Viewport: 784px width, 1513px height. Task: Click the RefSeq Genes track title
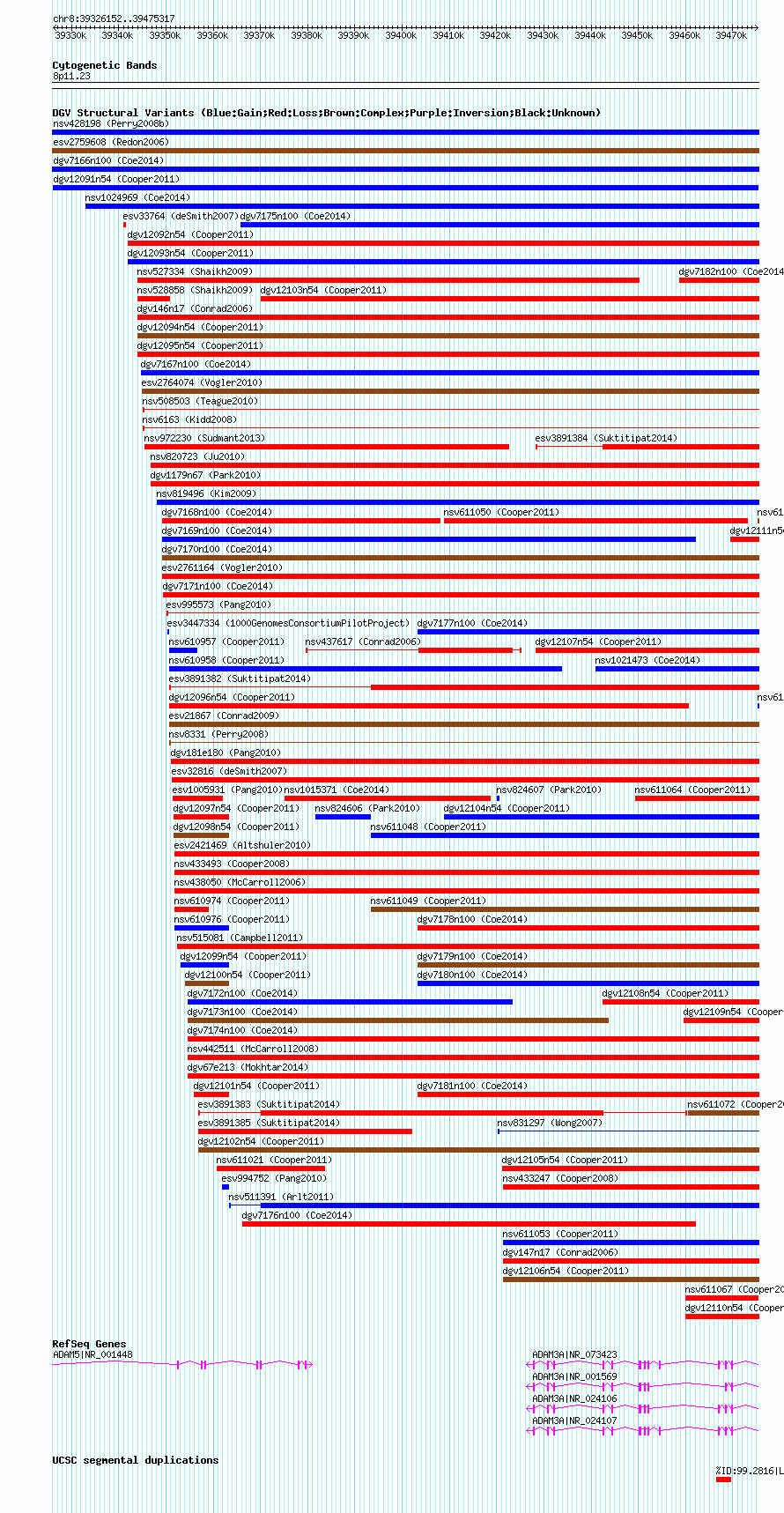(x=89, y=1344)
